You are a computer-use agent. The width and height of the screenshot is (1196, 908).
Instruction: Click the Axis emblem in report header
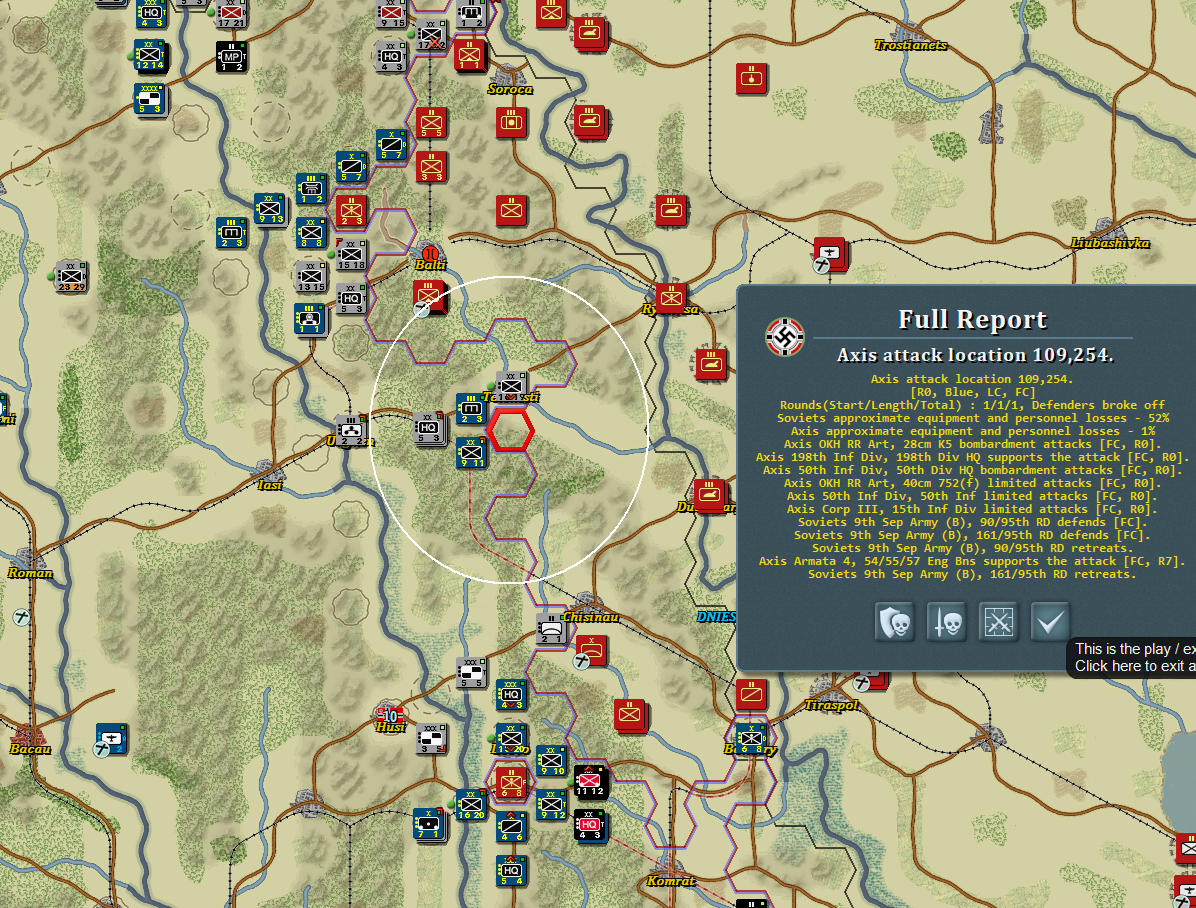785,336
